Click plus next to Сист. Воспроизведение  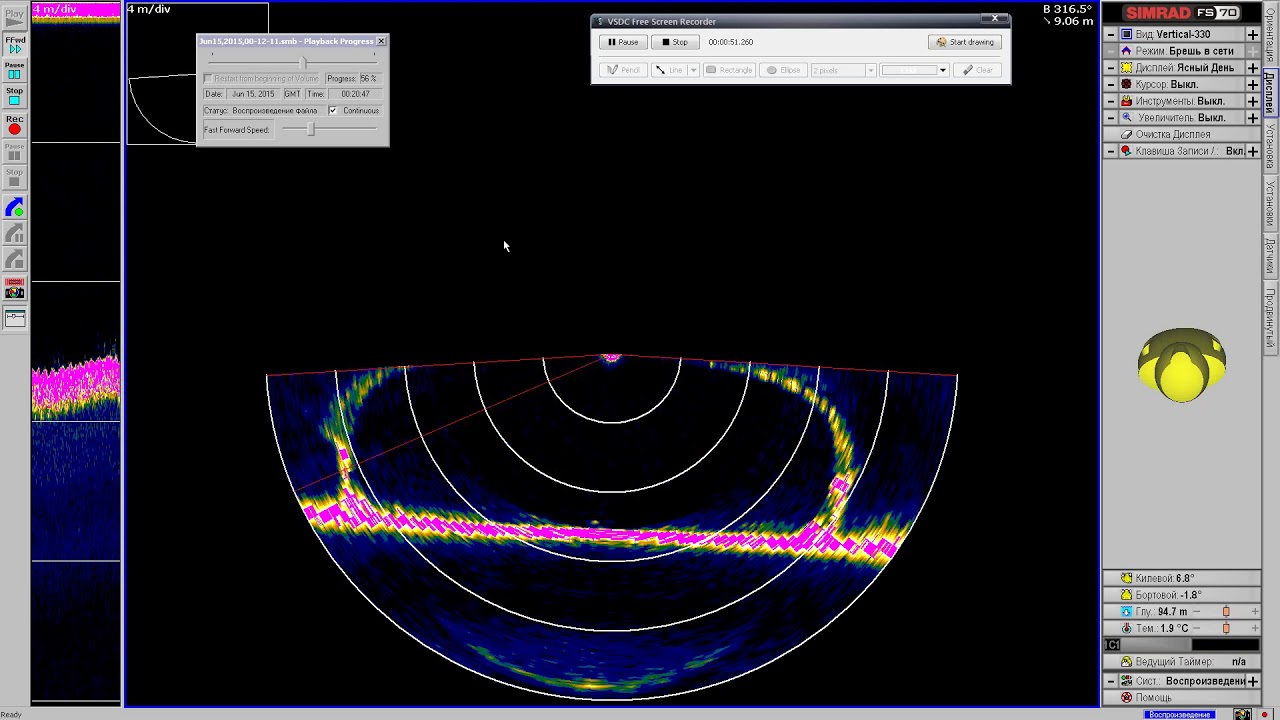point(1252,681)
